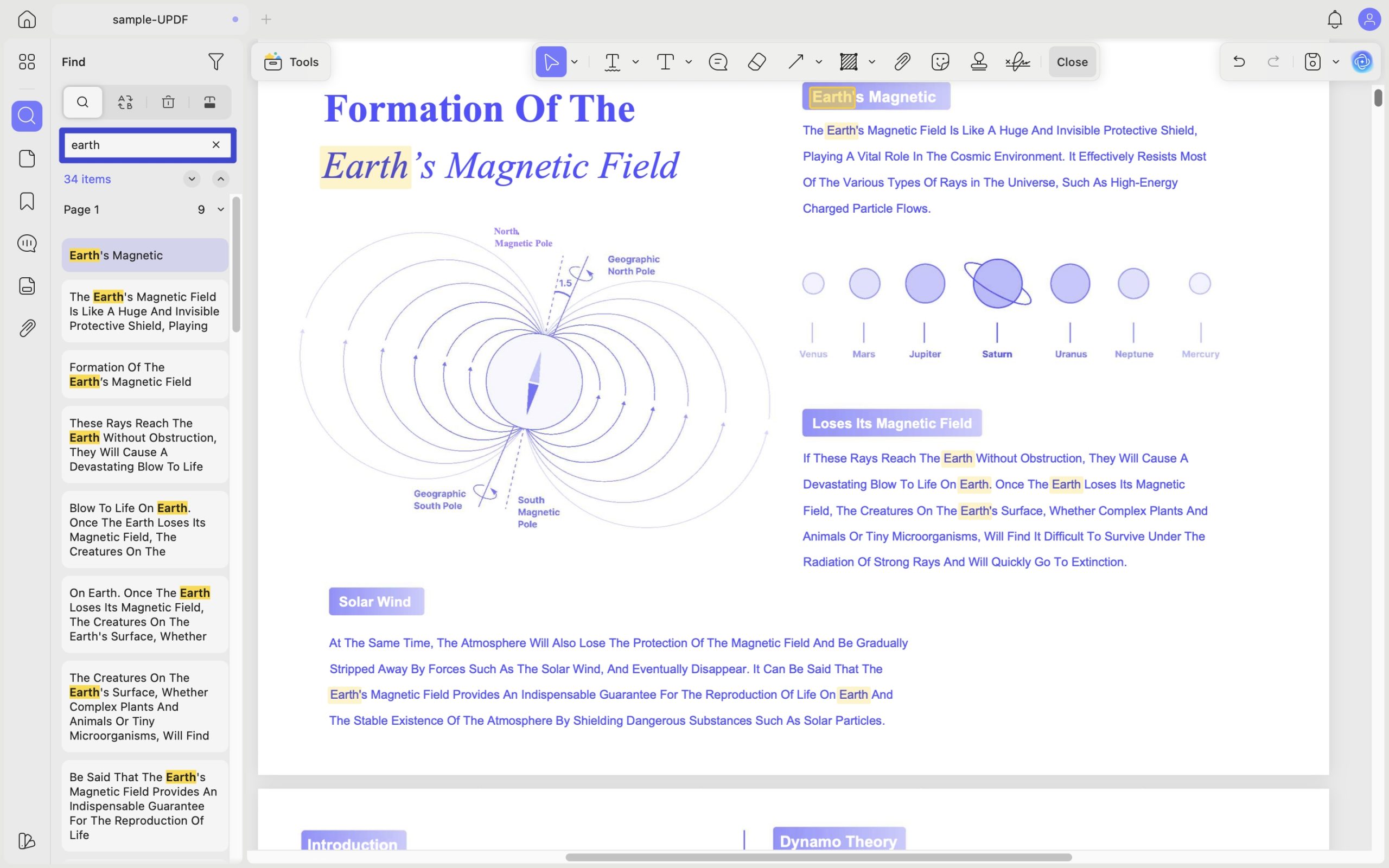Screen dimensions: 1389x868
Task: Open the signature tool
Action: [1018, 61]
